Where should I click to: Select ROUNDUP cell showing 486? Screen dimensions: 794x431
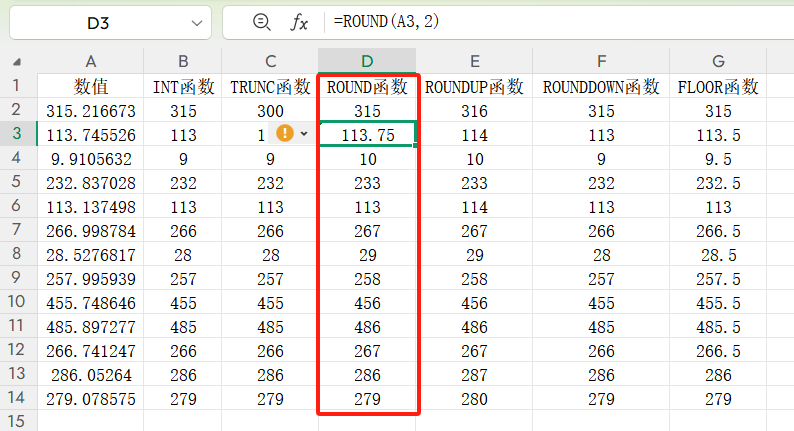coord(474,327)
